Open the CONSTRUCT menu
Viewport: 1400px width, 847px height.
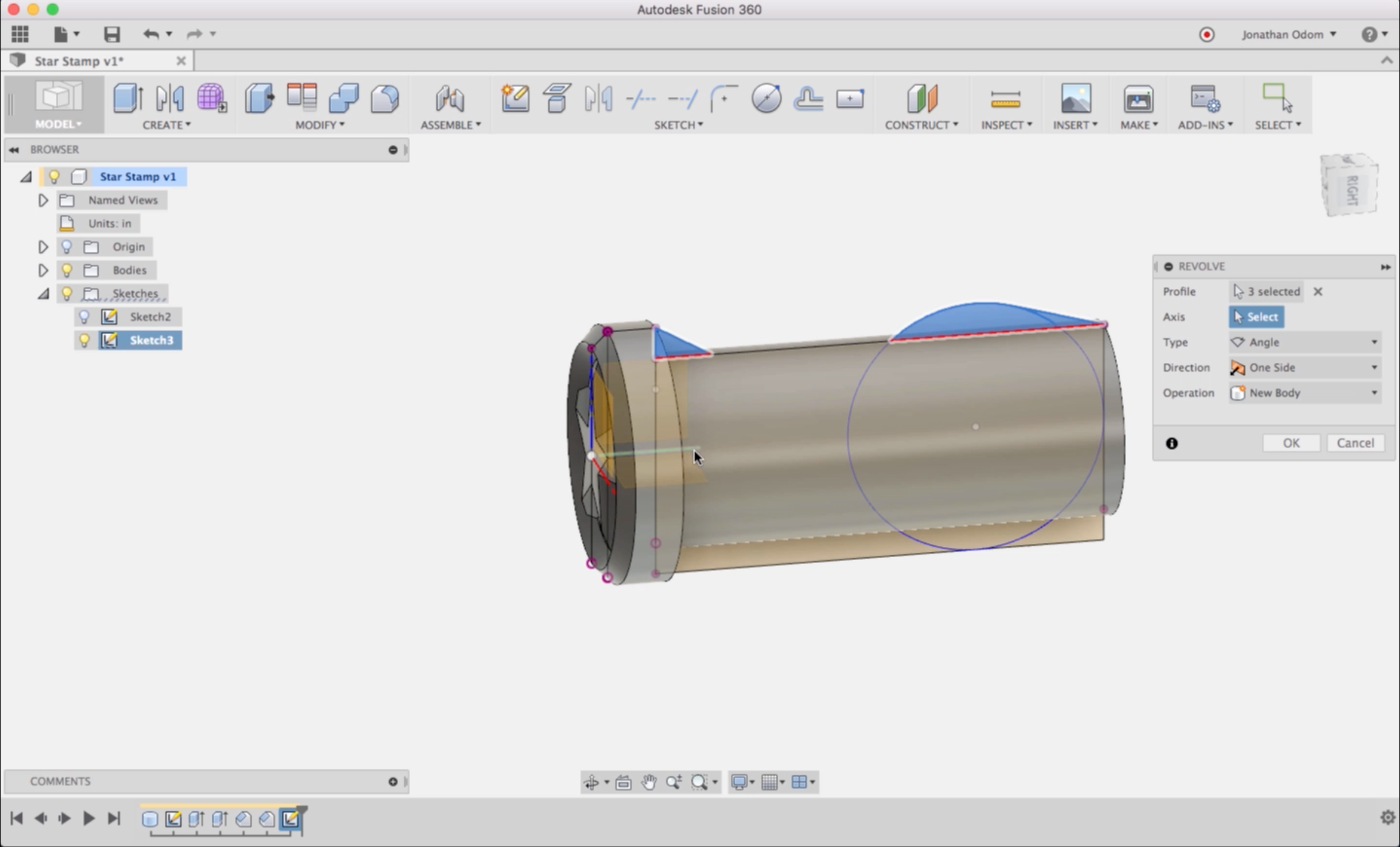[921, 125]
